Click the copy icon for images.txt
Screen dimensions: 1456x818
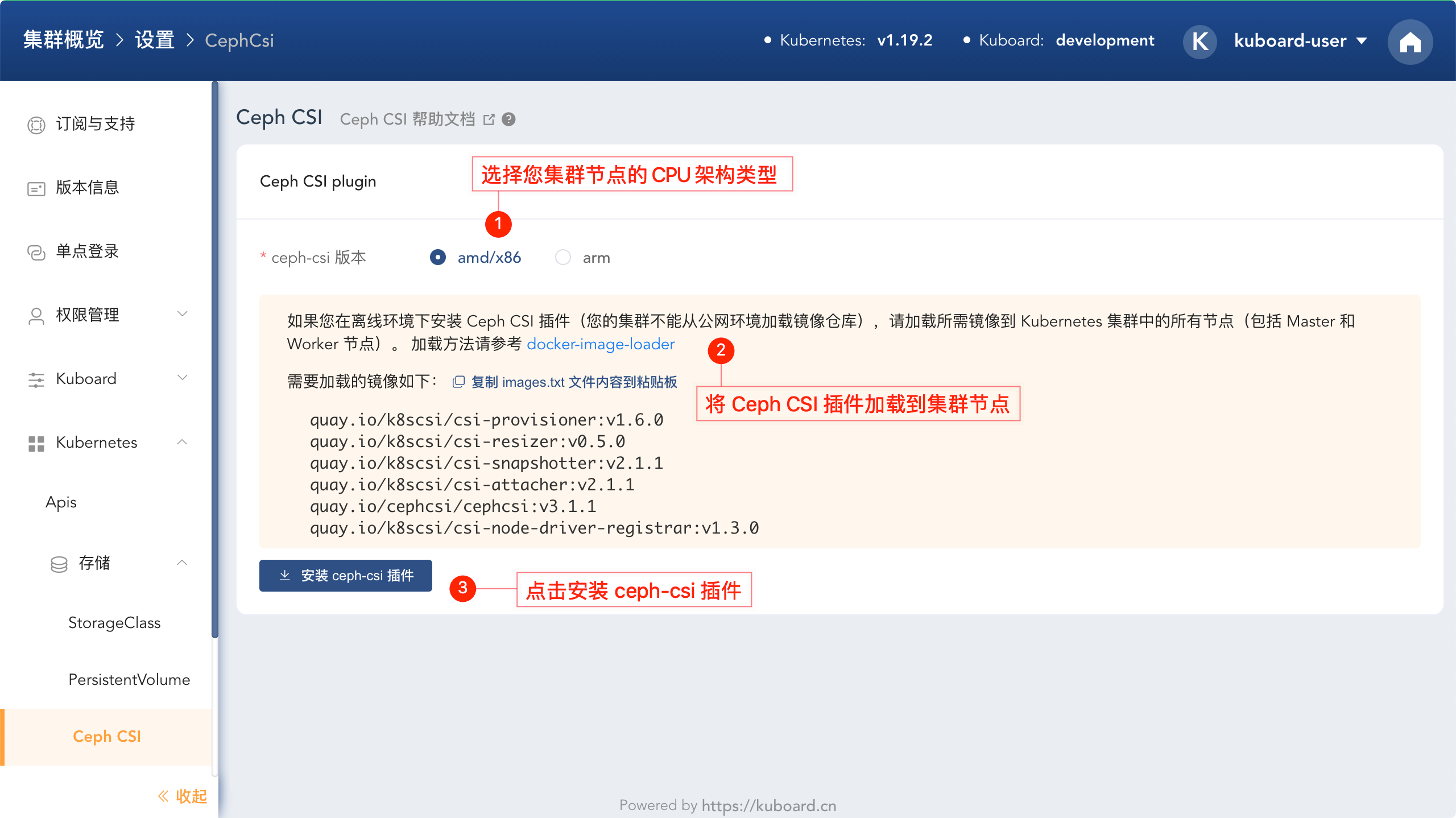458,382
